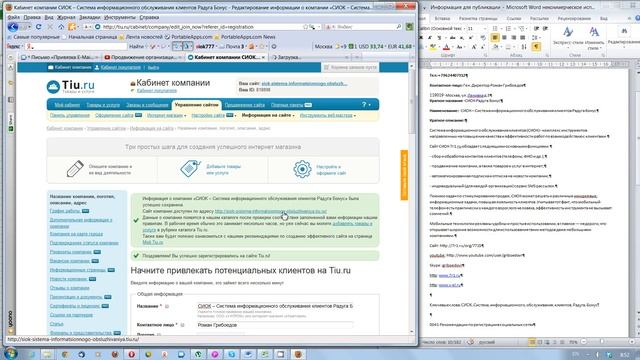Click the Найти button in Yandex toolbar

(x=136, y=47)
